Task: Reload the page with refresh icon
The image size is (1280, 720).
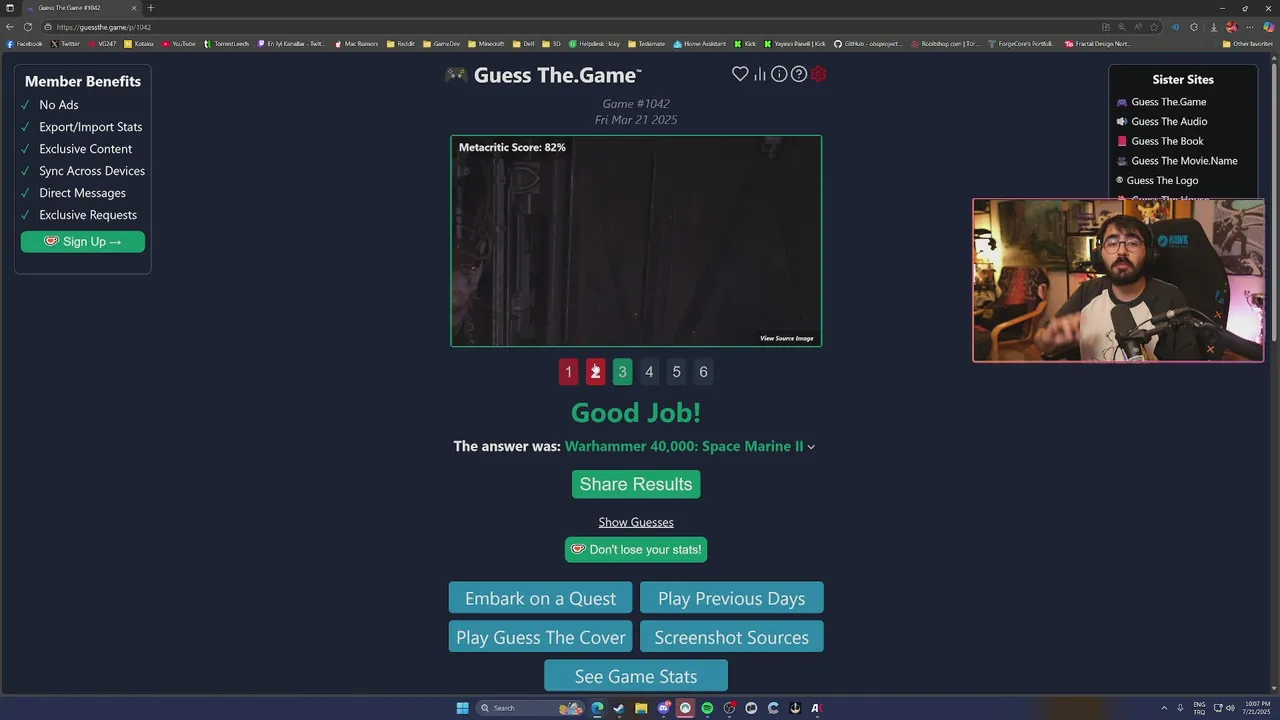Action: pyautogui.click(x=27, y=27)
